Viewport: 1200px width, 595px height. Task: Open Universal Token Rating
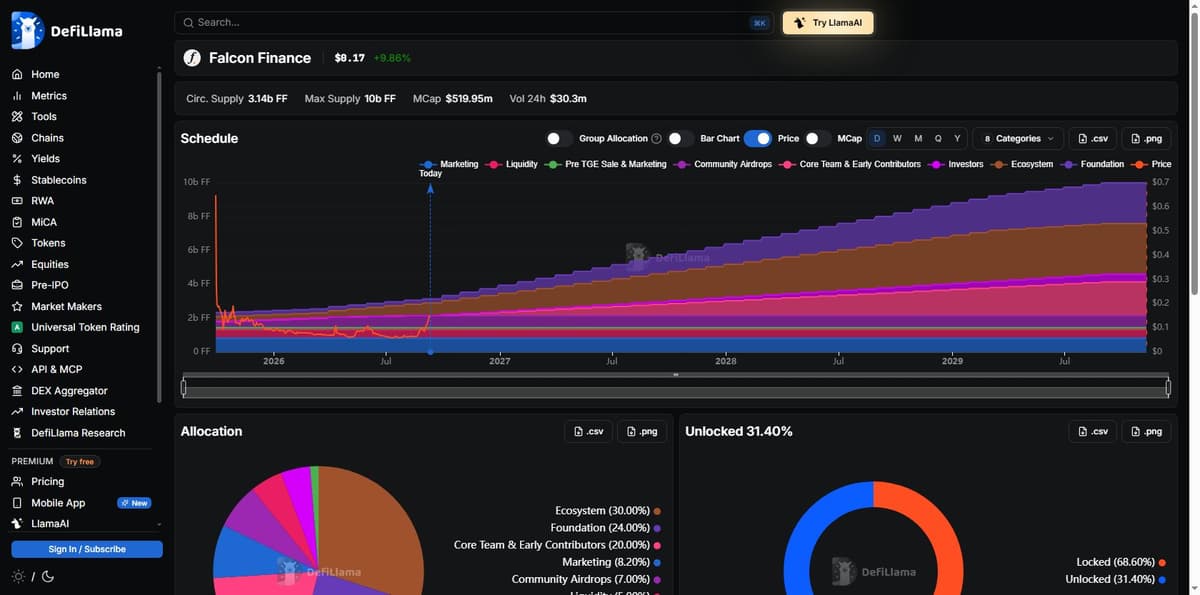[85, 327]
